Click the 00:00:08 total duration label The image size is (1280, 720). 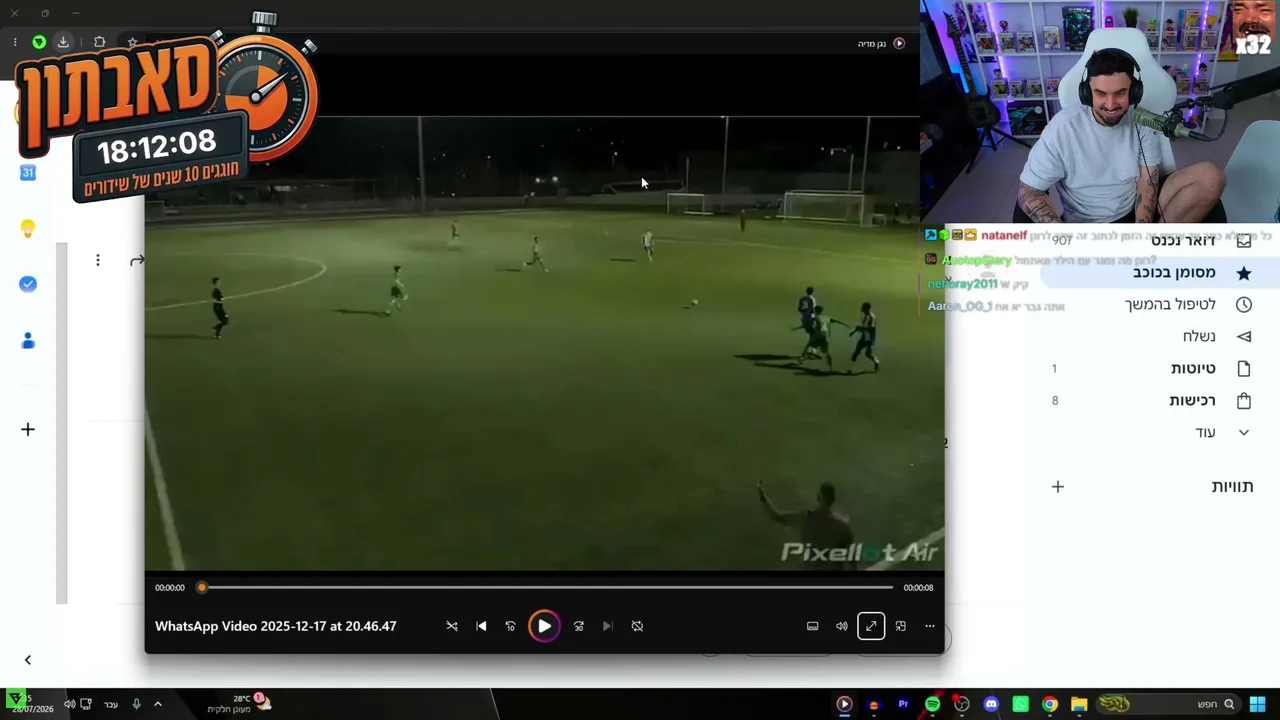(918, 588)
